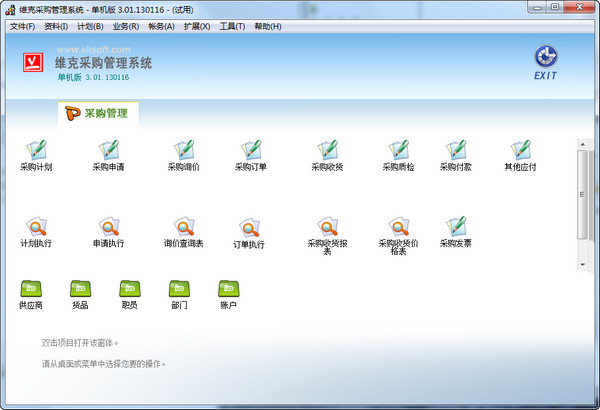Click the vertical scrollbar thumb
600x410 pixels.
pyautogui.click(x=582, y=194)
